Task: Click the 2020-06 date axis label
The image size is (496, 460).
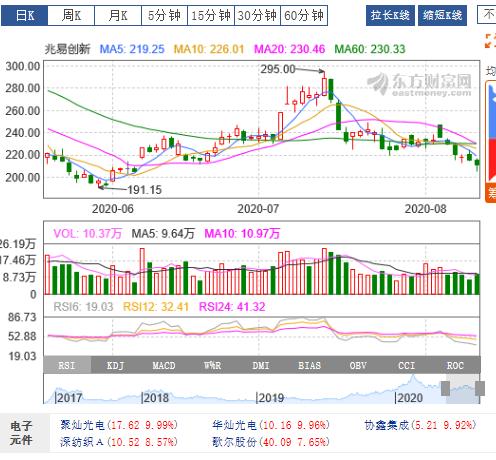Action: click(113, 209)
